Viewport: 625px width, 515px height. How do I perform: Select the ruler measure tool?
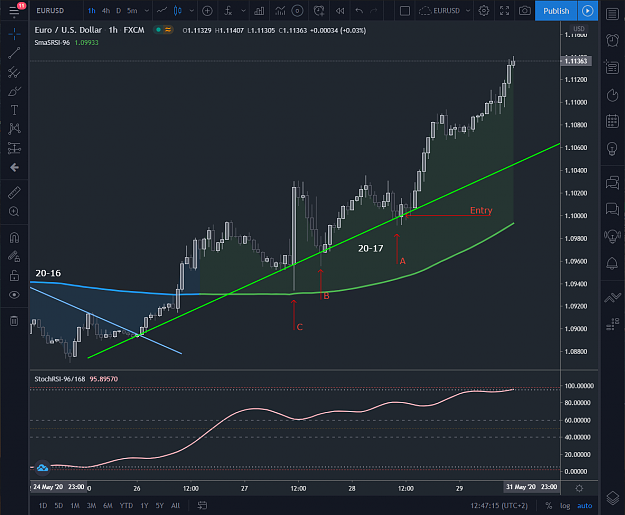click(14, 193)
